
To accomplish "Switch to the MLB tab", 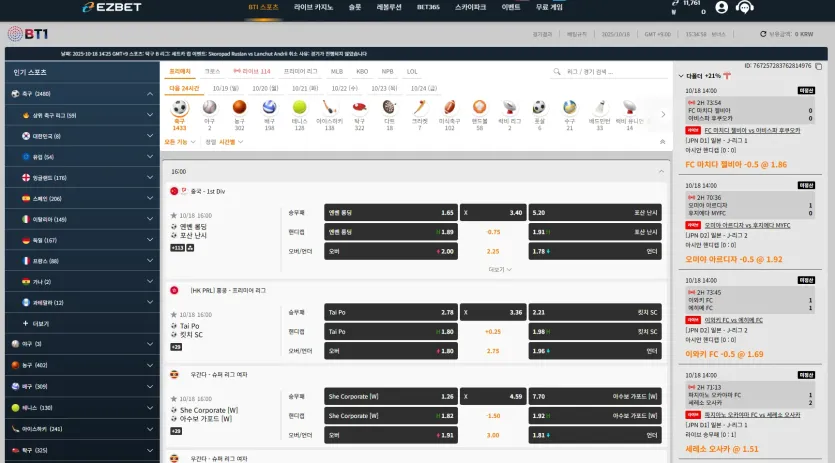I will pos(337,71).
